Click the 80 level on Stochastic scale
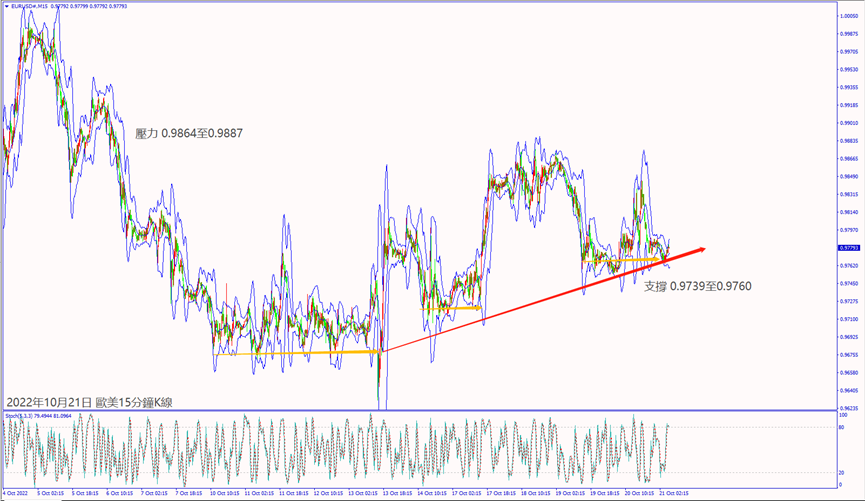Viewport: 865px width, 501px height. click(x=840, y=427)
